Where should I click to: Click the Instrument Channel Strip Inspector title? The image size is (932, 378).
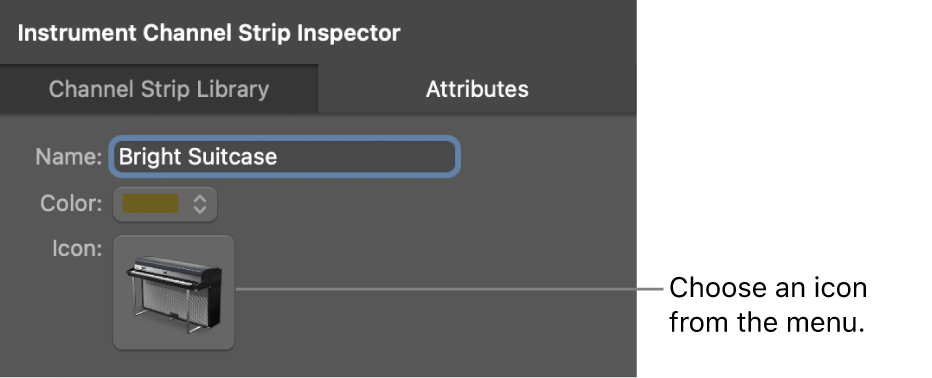(x=209, y=33)
